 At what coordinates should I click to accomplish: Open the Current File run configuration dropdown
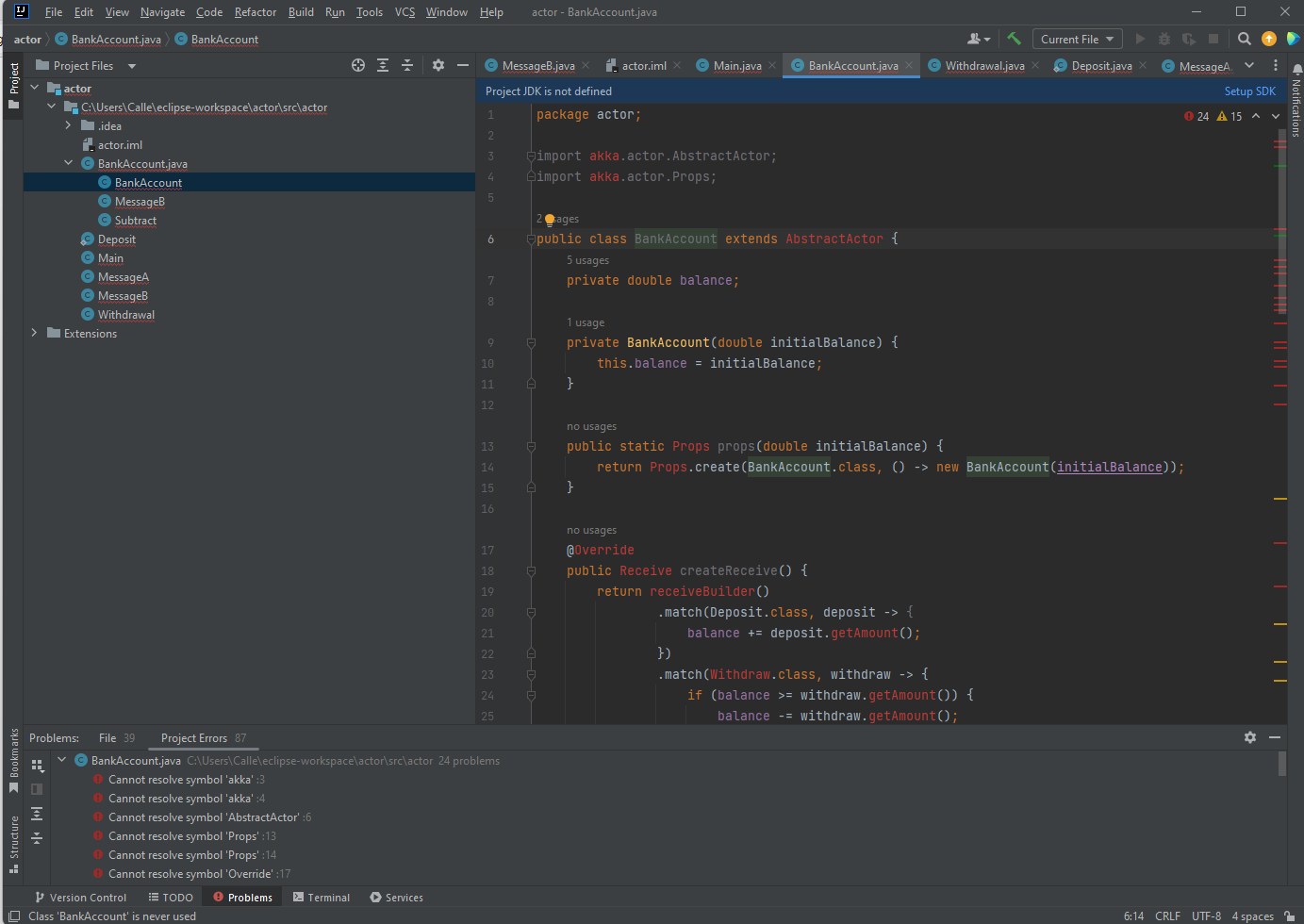tap(1077, 39)
